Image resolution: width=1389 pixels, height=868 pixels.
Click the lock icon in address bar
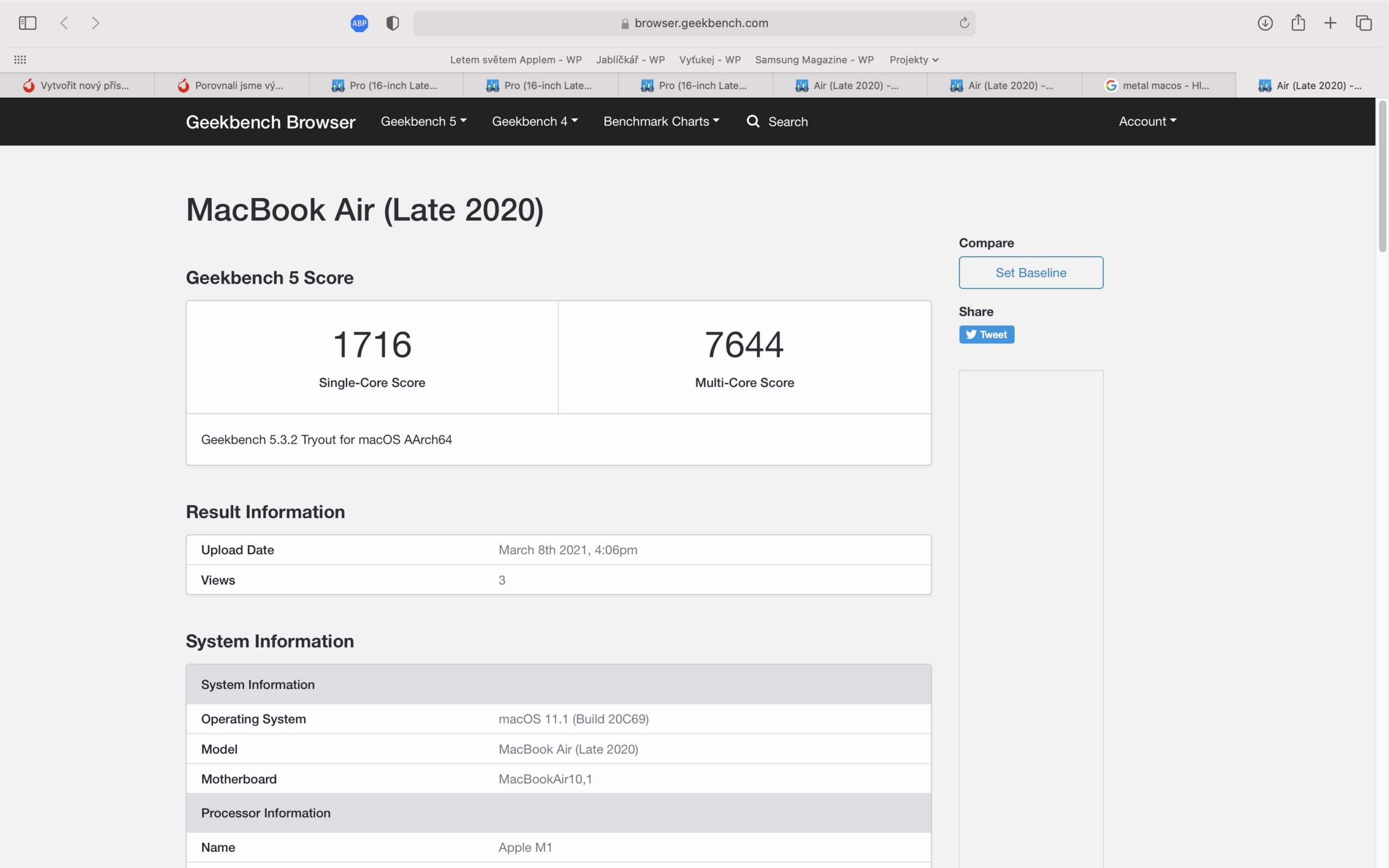(625, 23)
